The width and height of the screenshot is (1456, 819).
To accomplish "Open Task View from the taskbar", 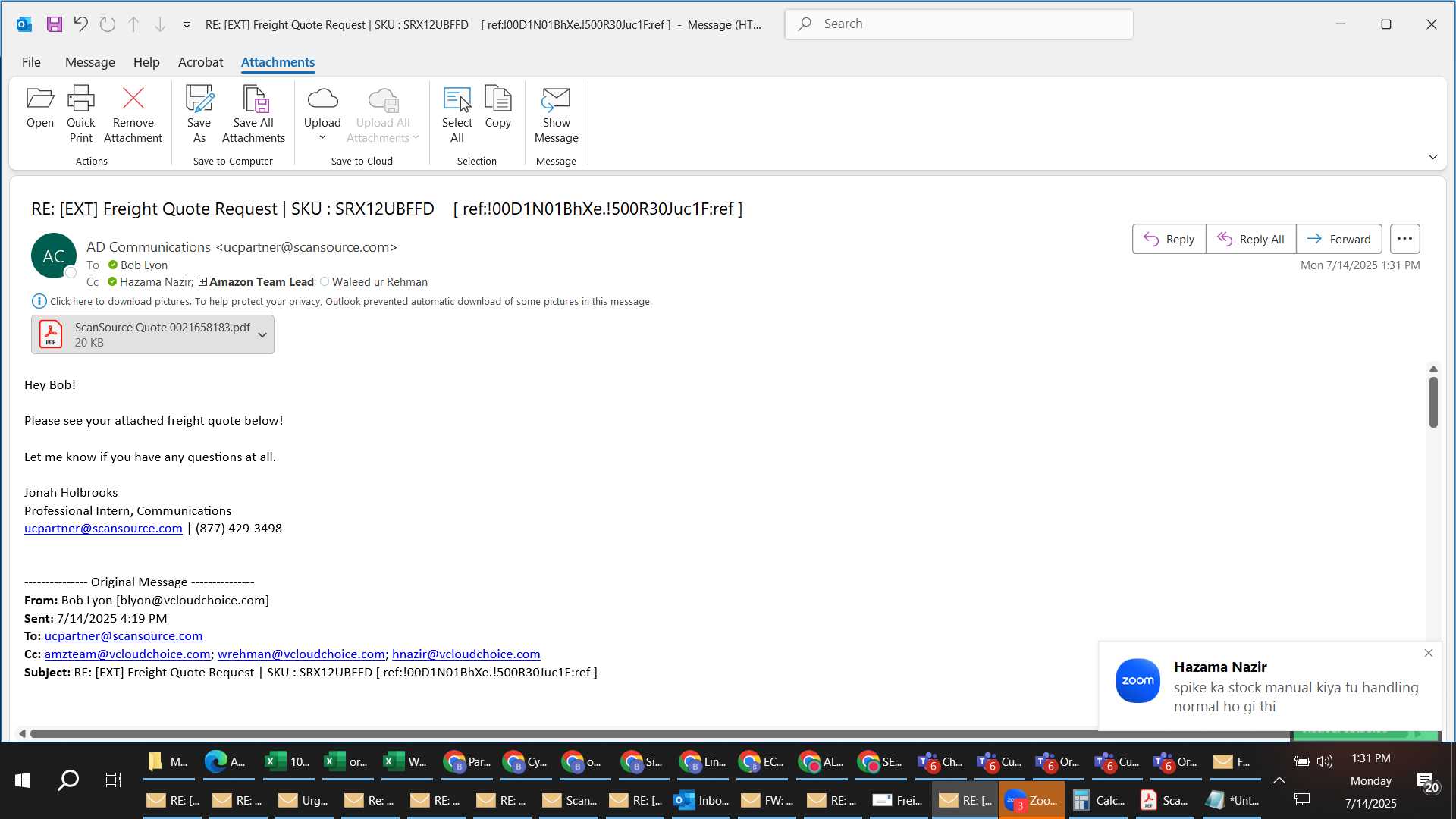I will 114,780.
